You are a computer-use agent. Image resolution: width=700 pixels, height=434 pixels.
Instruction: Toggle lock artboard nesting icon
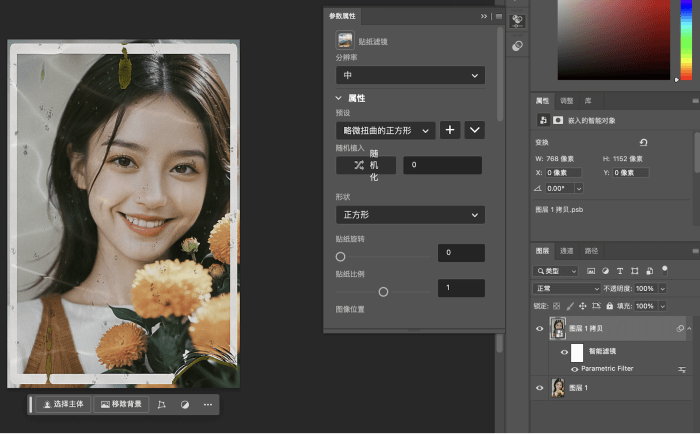coord(596,306)
